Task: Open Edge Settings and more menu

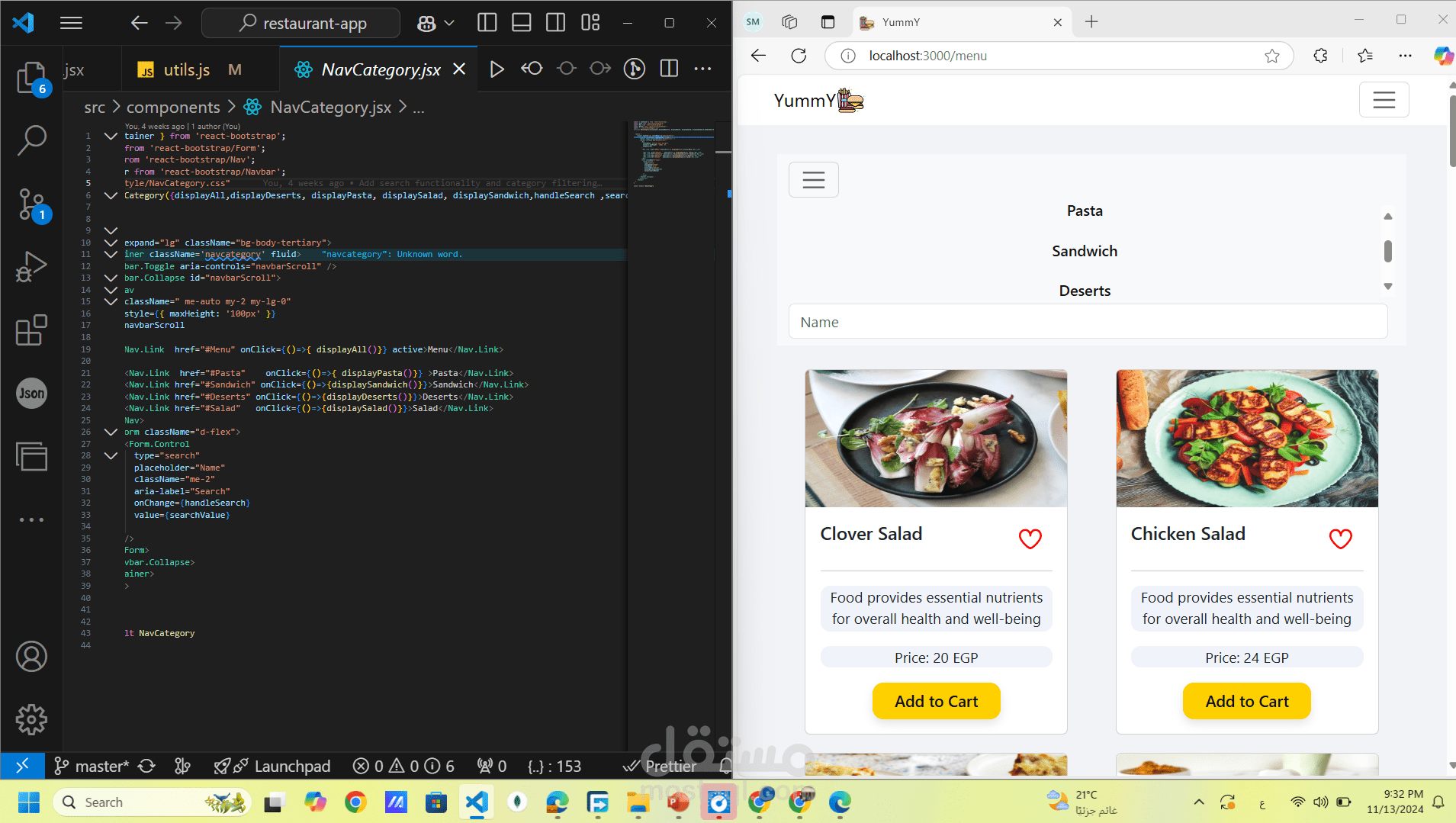Action: point(1405,56)
